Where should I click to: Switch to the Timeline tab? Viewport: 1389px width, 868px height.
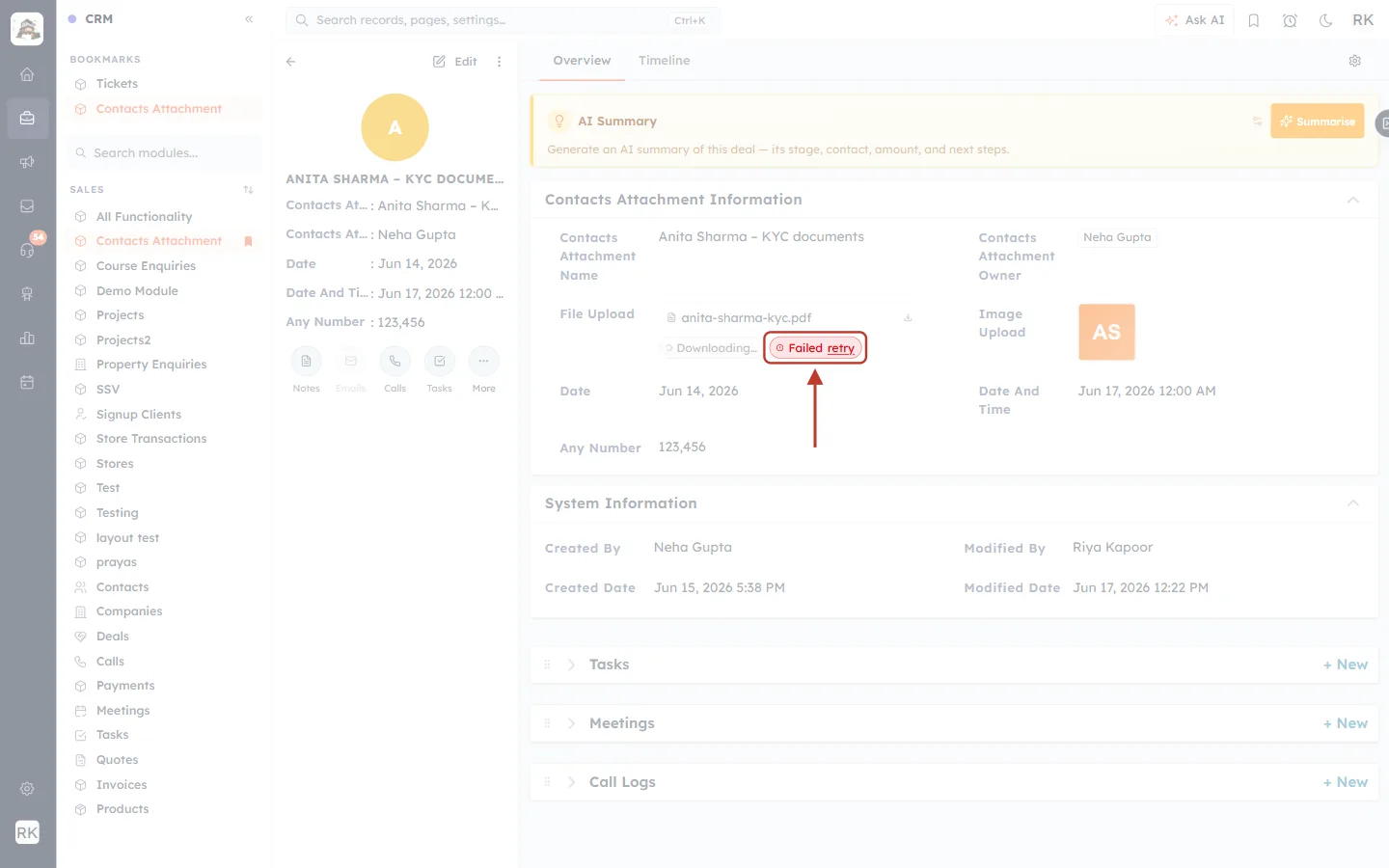(664, 61)
